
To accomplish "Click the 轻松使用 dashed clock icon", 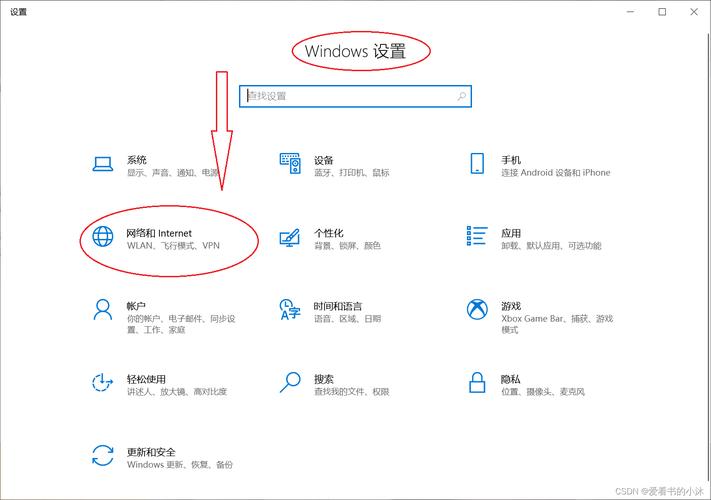I will click(x=102, y=383).
